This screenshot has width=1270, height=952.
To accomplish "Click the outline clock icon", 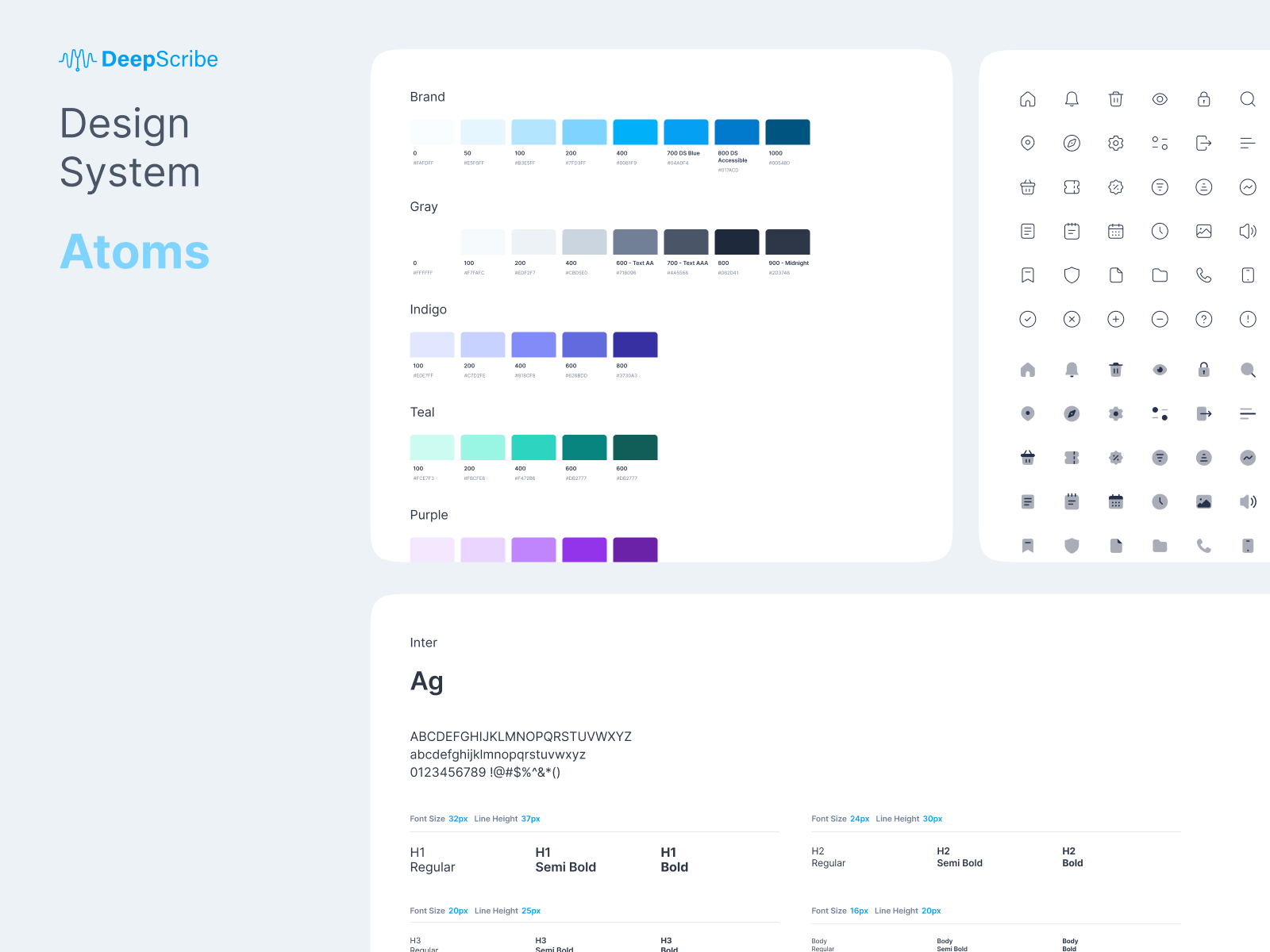I will (1160, 231).
